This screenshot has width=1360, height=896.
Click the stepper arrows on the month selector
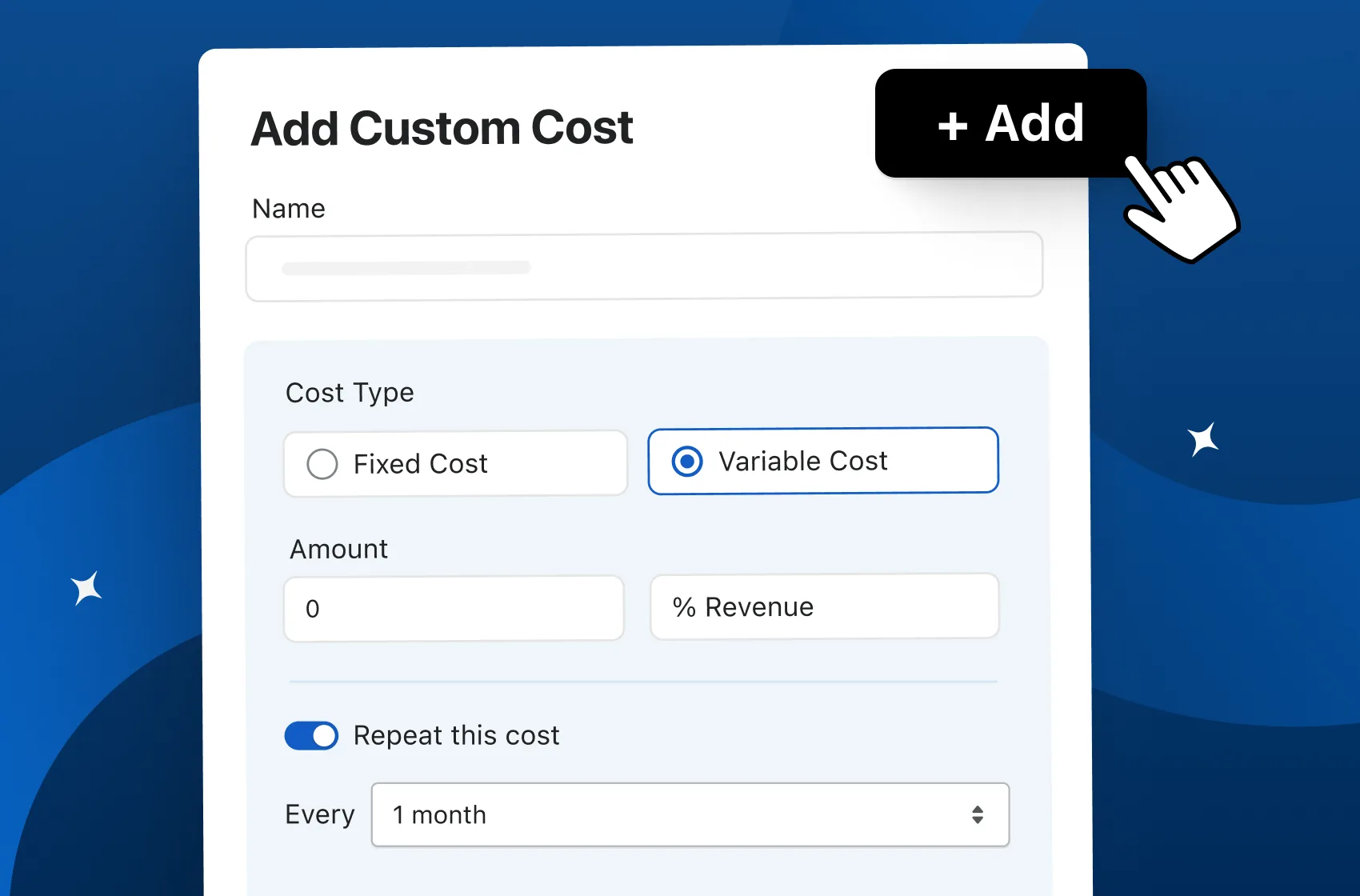pyautogui.click(x=978, y=815)
